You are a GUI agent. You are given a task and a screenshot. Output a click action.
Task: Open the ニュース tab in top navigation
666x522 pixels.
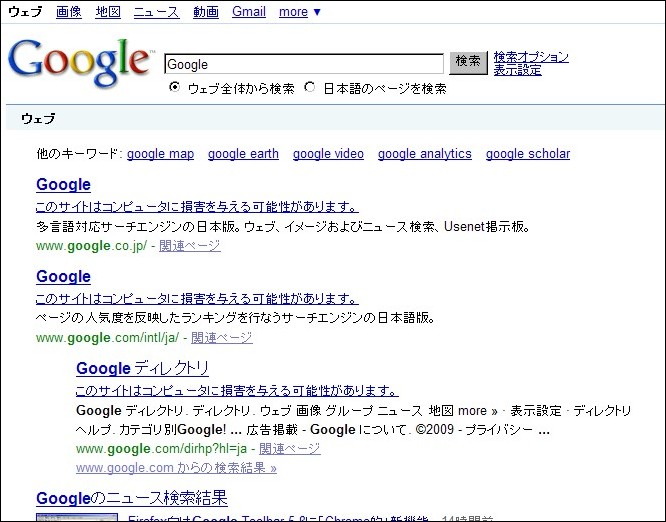click(156, 11)
